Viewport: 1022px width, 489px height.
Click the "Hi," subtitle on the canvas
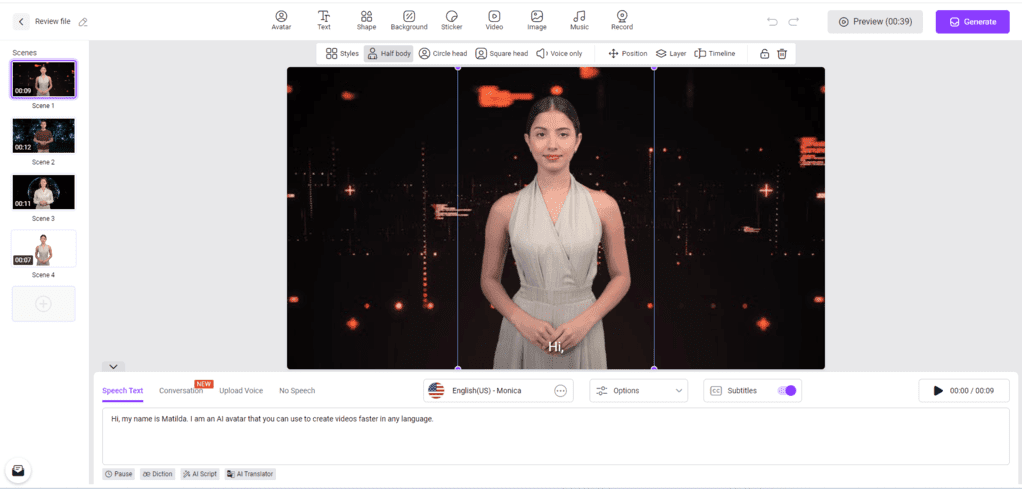[x=555, y=347]
